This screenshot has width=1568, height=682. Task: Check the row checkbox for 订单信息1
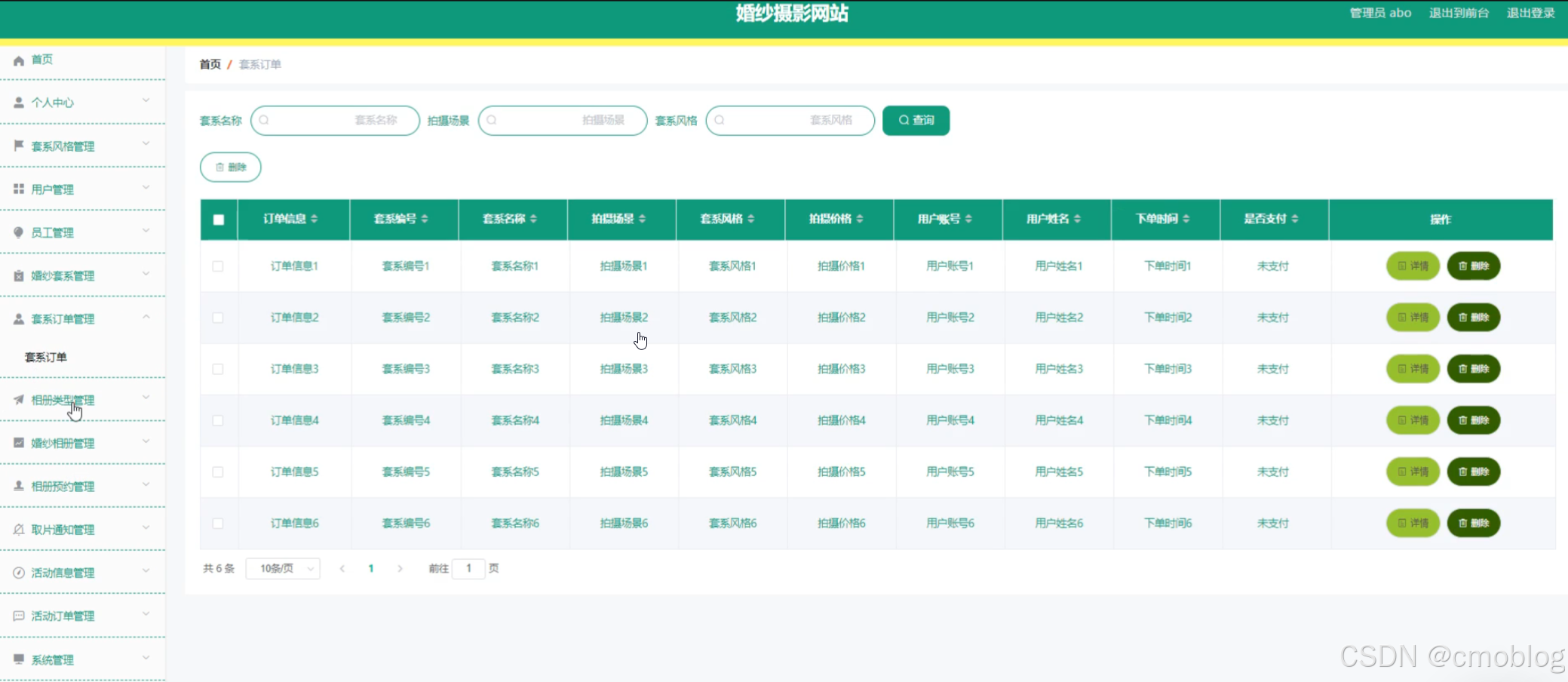[x=218, y=266]
